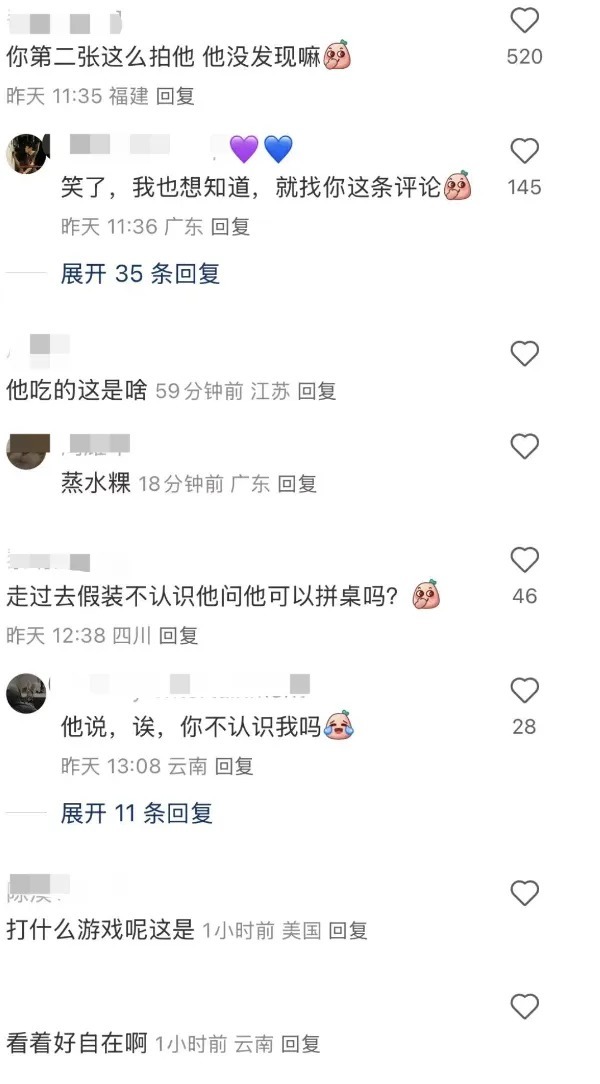Reply to the 广东 comment from 昨天 11:36
This screenshot has width=600, height=1084.
(229, 227)
